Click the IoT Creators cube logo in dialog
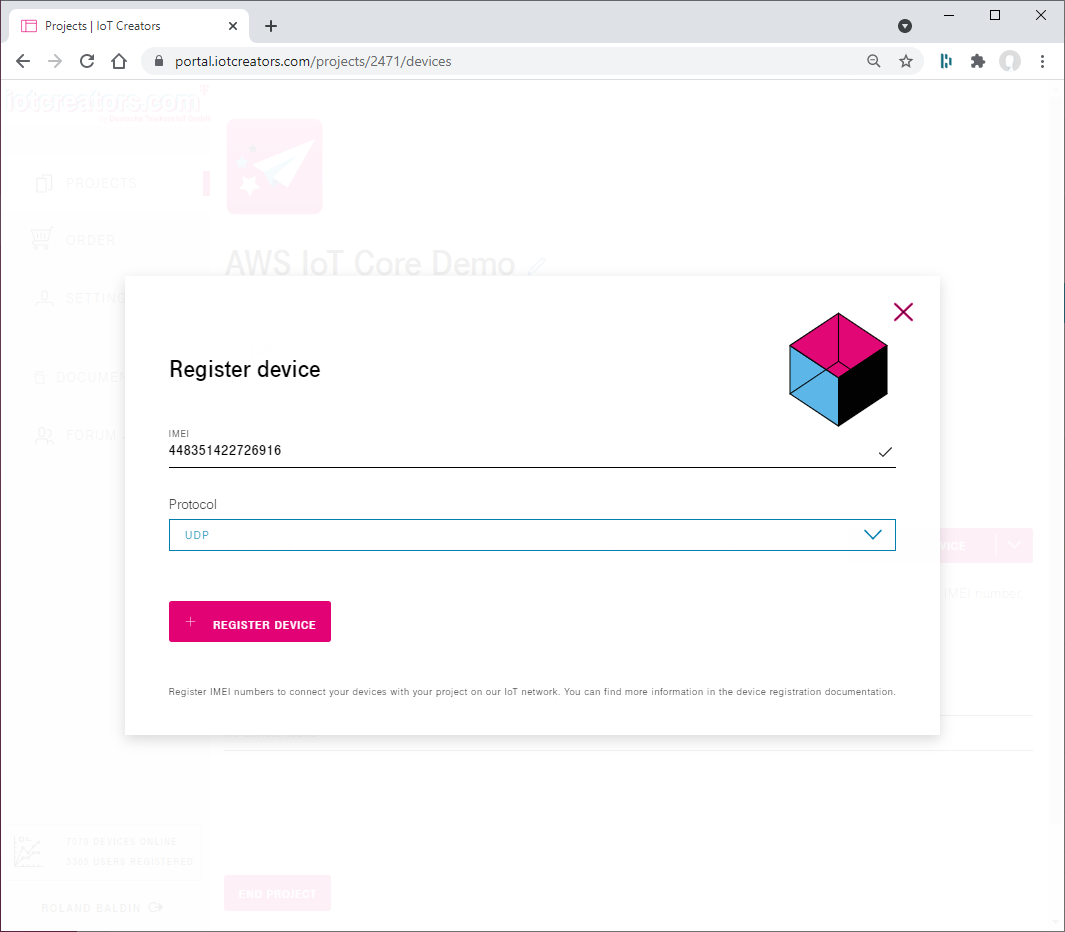 point(837,368)
